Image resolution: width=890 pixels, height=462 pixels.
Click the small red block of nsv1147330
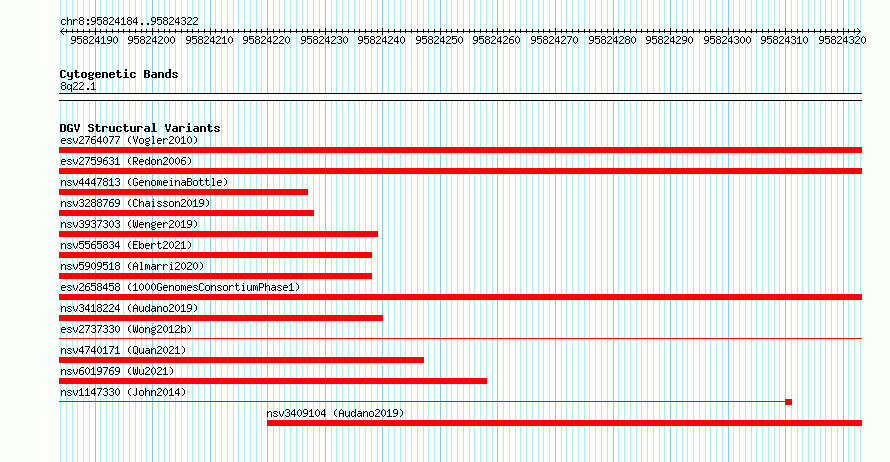pyautogui.click(x=788, y=402)
